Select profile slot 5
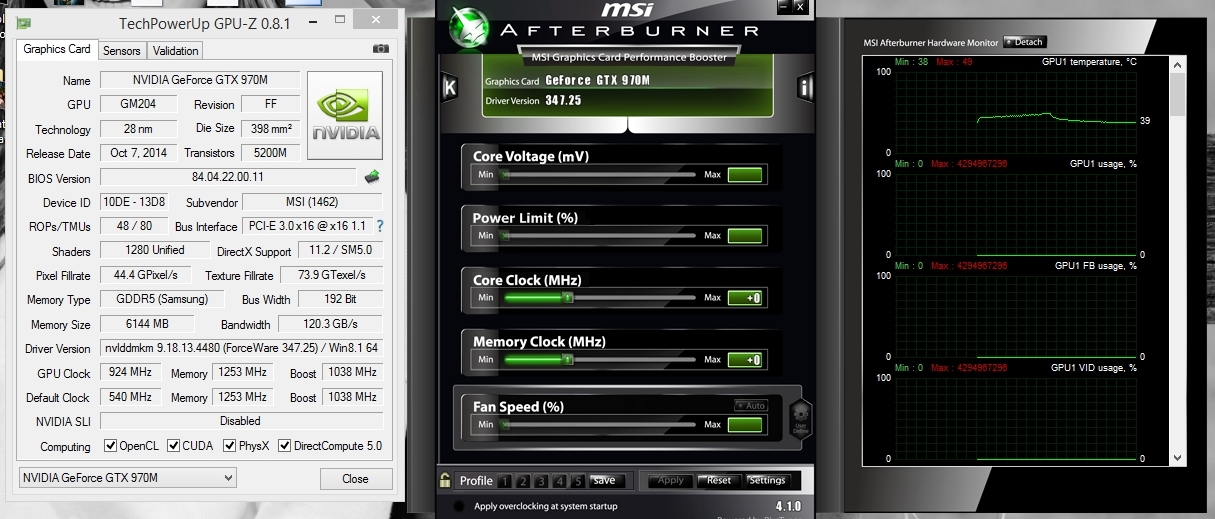Viewport: 1215px width, 519px height. click(577, 481)
